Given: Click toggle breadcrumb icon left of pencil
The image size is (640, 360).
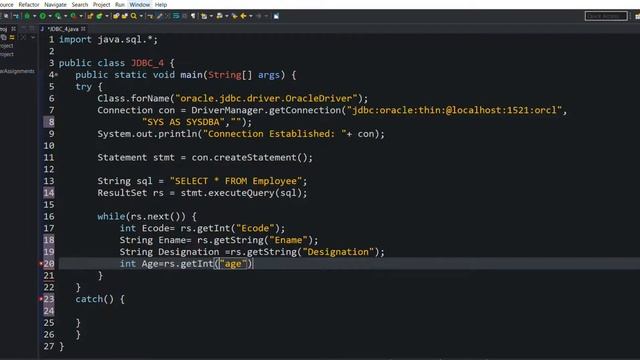Looking at the screenshot, I should [150, 16].
